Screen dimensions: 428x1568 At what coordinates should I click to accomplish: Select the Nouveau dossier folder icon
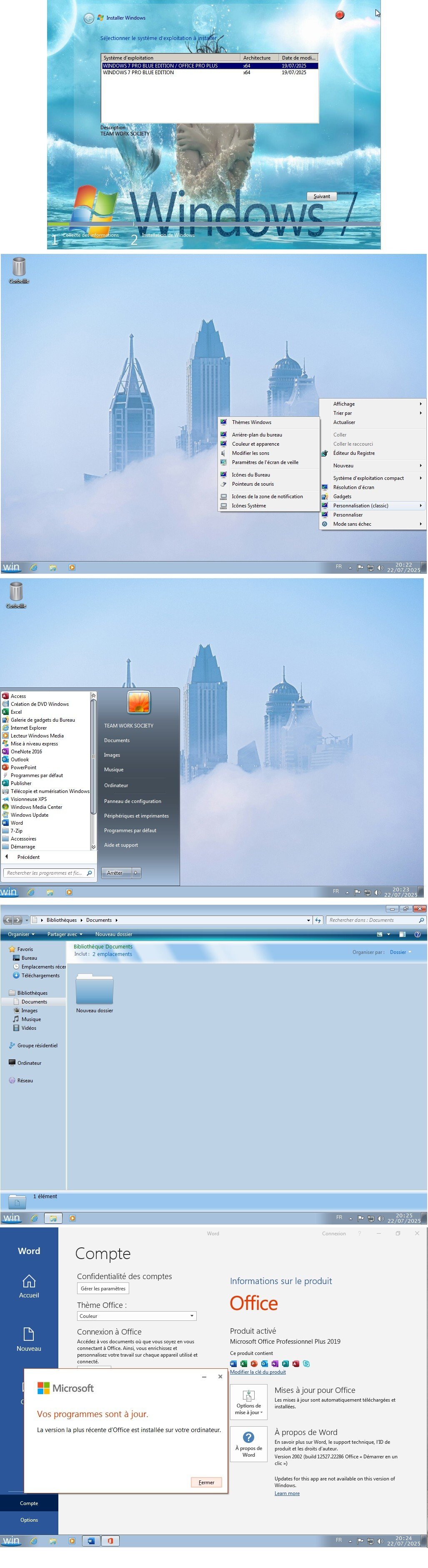click(x=94, y=989)
